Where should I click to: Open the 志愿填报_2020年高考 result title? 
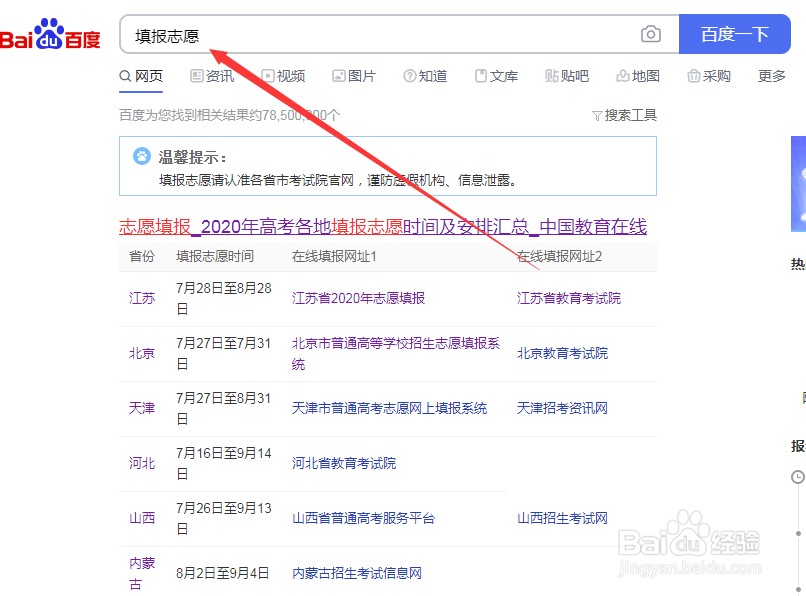click(383, 226)
